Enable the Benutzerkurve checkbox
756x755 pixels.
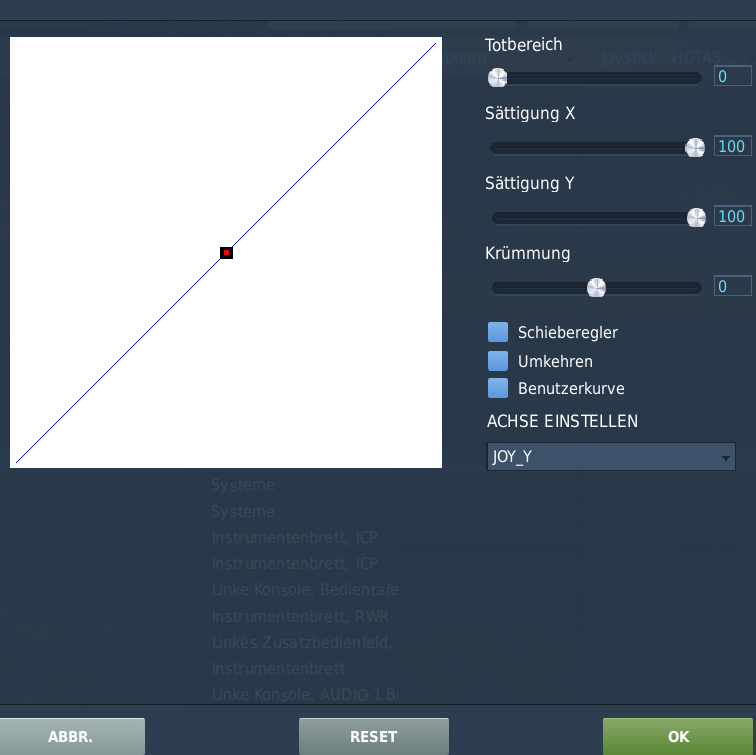click(498, 388)
